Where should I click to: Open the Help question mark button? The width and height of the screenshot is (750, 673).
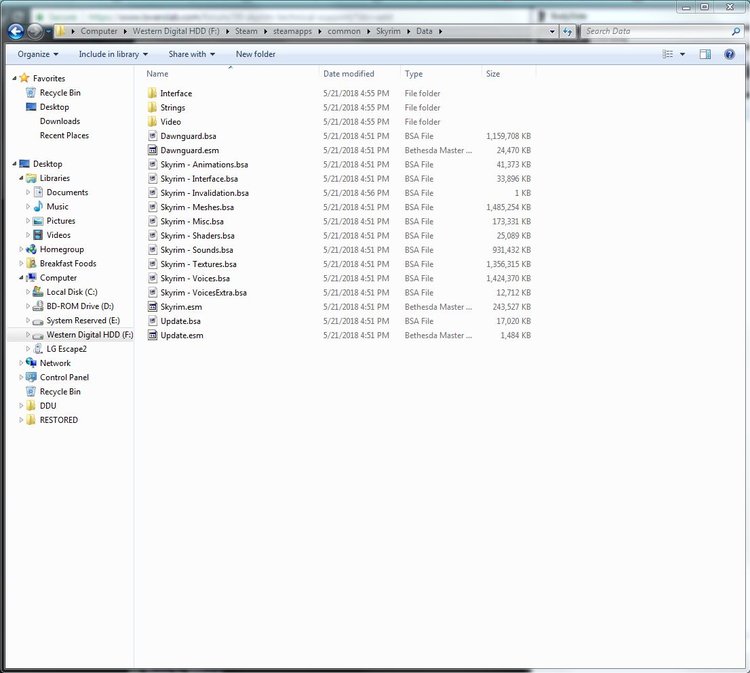(x=729, y=54)
